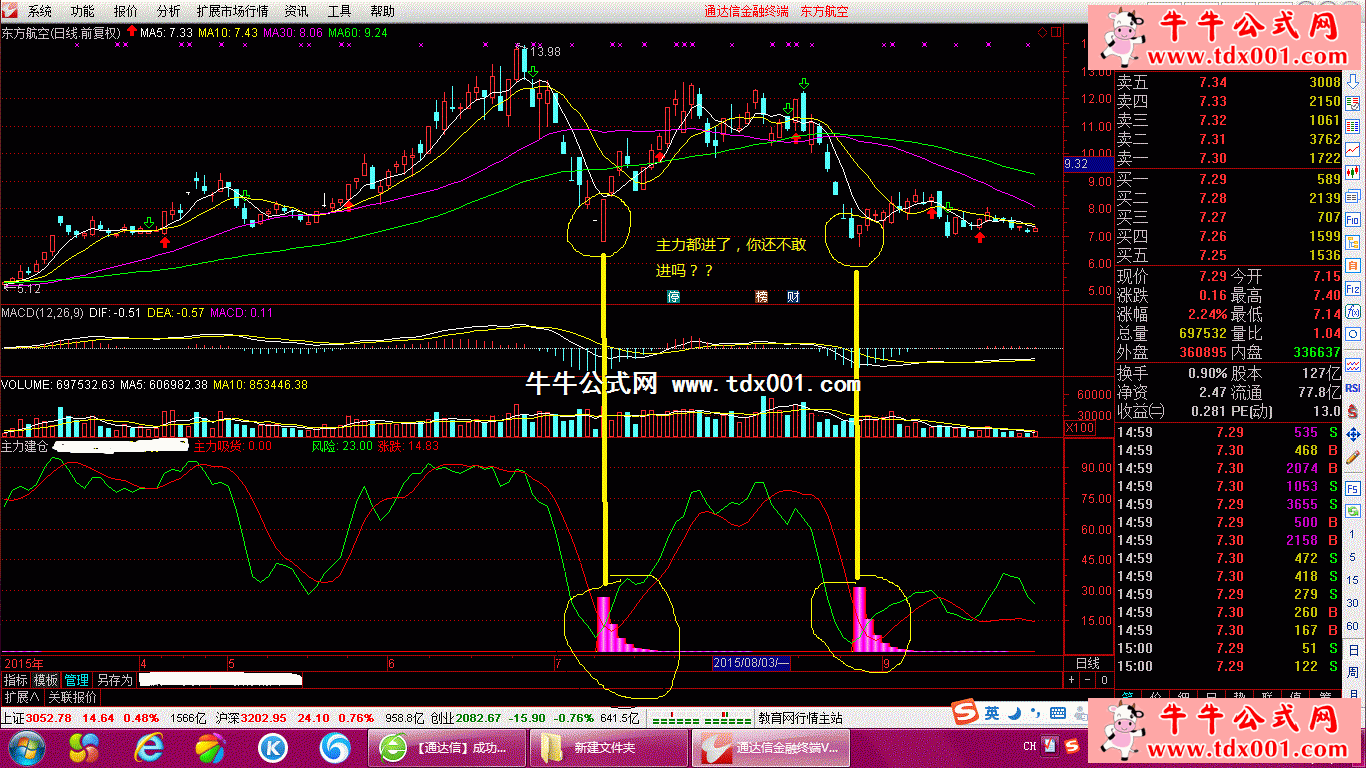Click the 停 marker below the price chart
Image resolution: width=1366 pixels, height=768 pixels.
673,297
